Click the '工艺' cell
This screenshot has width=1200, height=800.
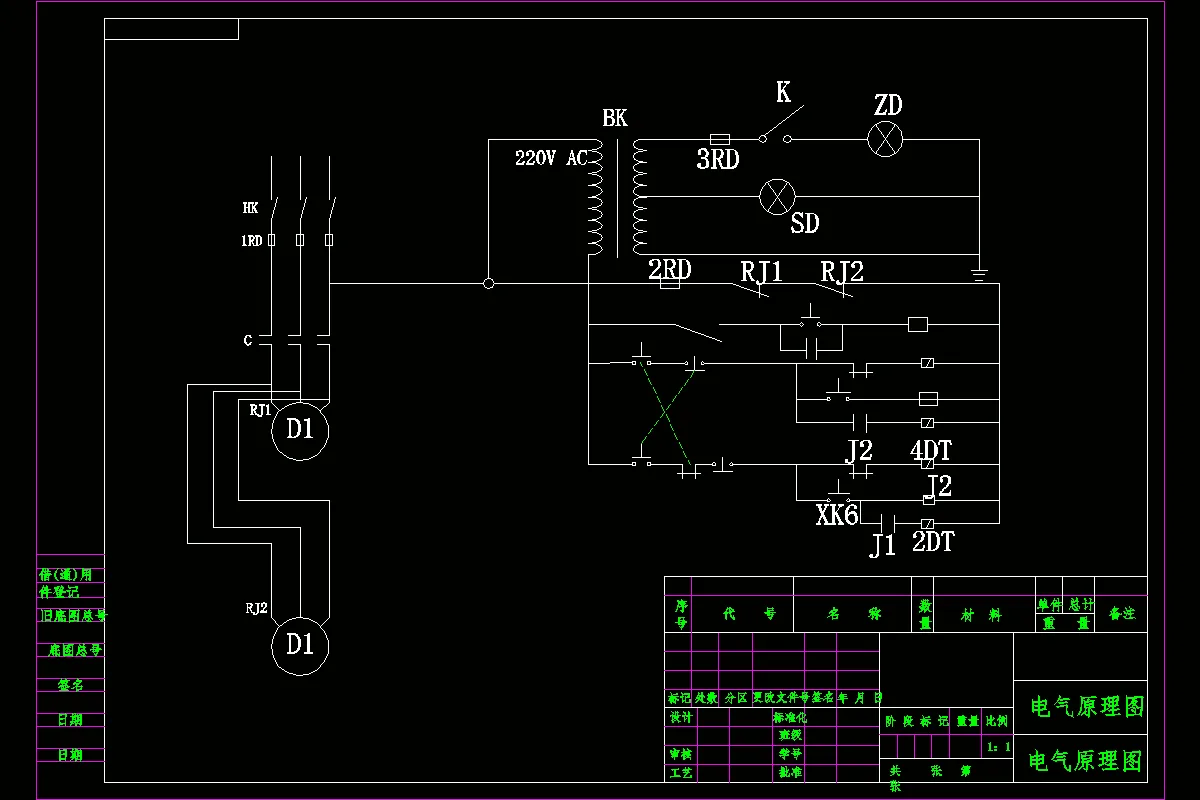click(x=680, y=773)
